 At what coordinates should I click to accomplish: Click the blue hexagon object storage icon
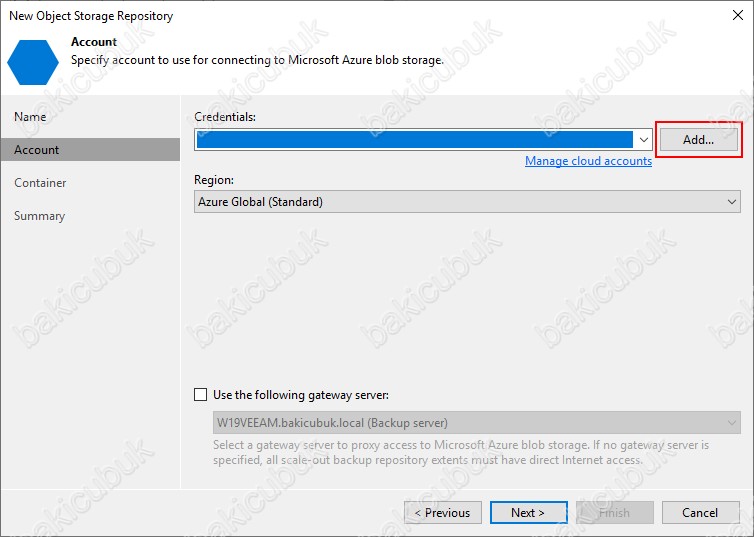(33, 61)
